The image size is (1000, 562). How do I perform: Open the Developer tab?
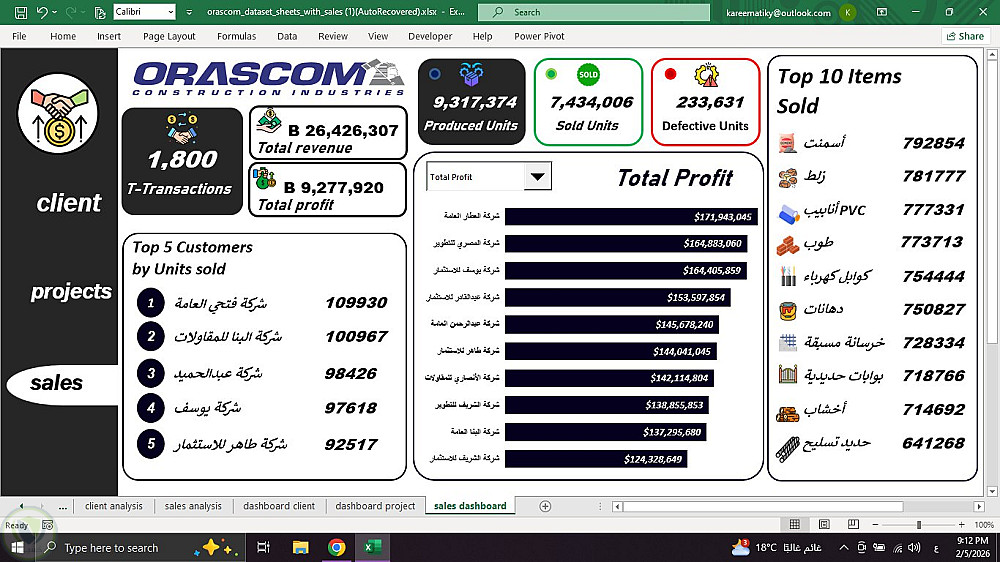tap(430, 36)
